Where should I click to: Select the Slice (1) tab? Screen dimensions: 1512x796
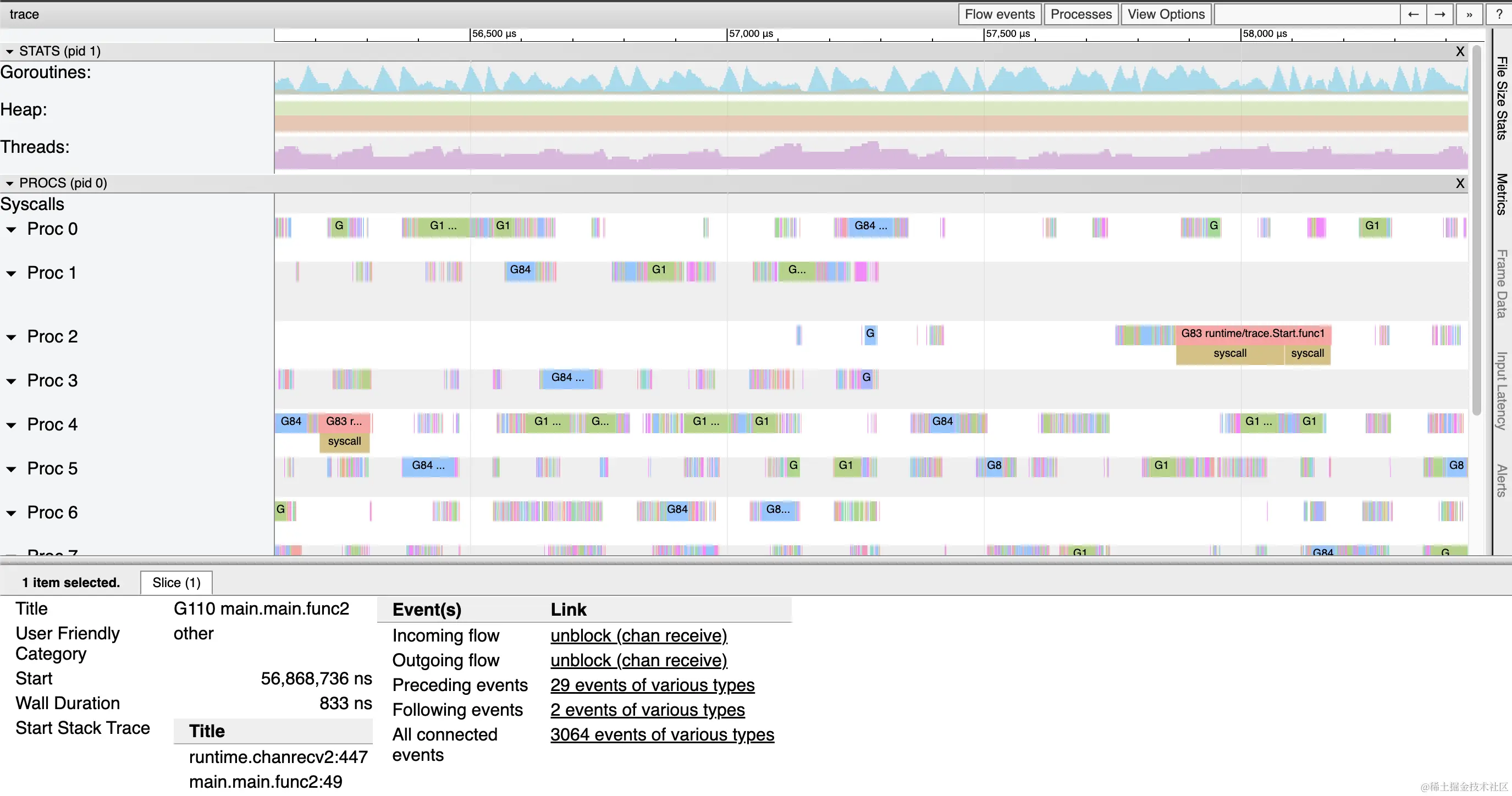coord(176,582)
